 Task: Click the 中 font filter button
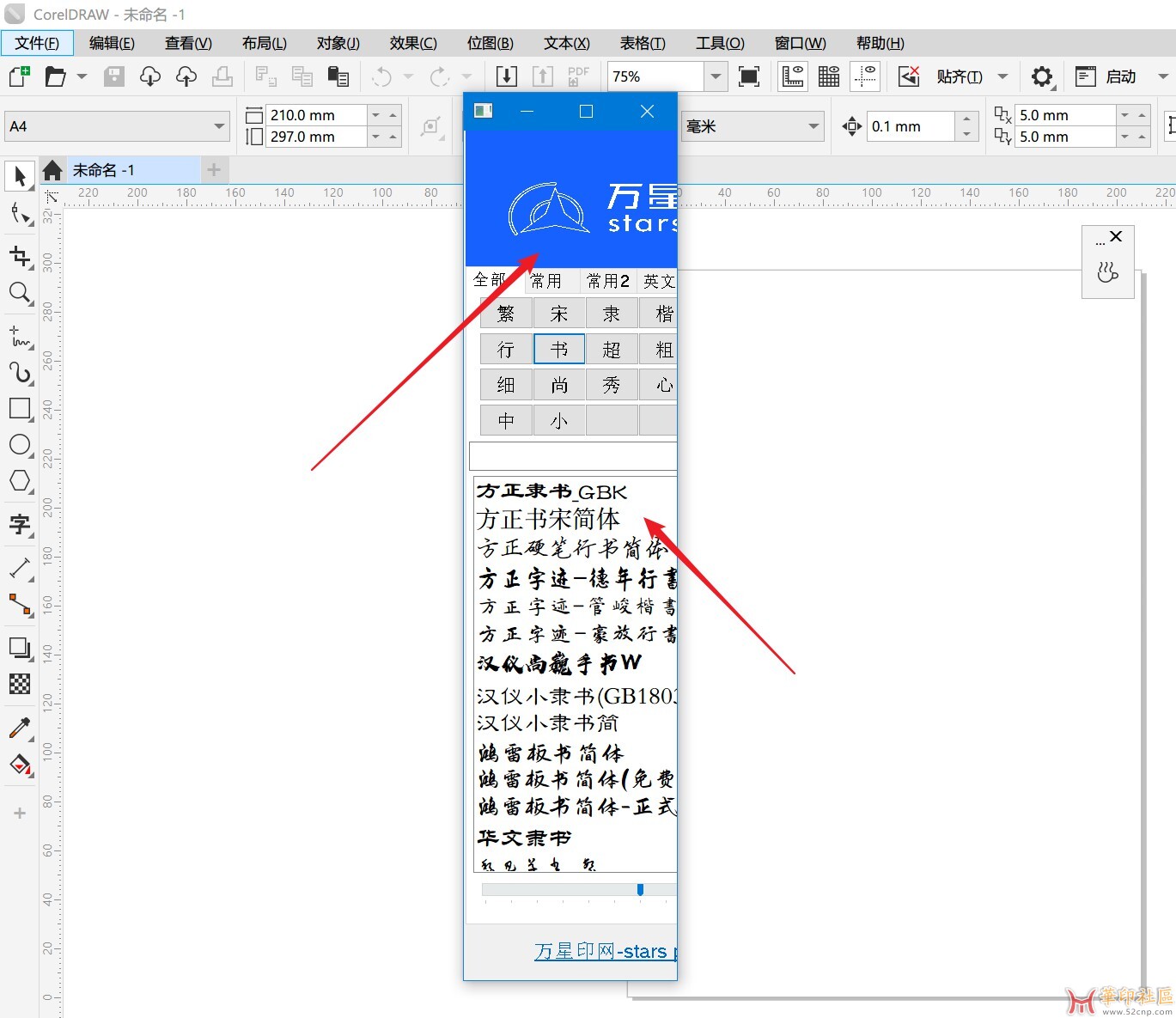coord(506,421)
